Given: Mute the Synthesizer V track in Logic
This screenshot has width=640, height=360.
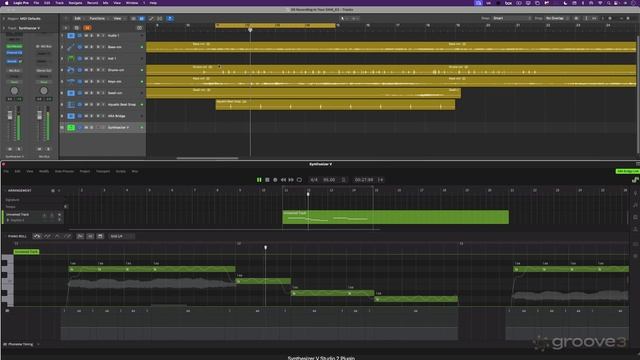Looking at the screenshot, I should click(86, 127).
